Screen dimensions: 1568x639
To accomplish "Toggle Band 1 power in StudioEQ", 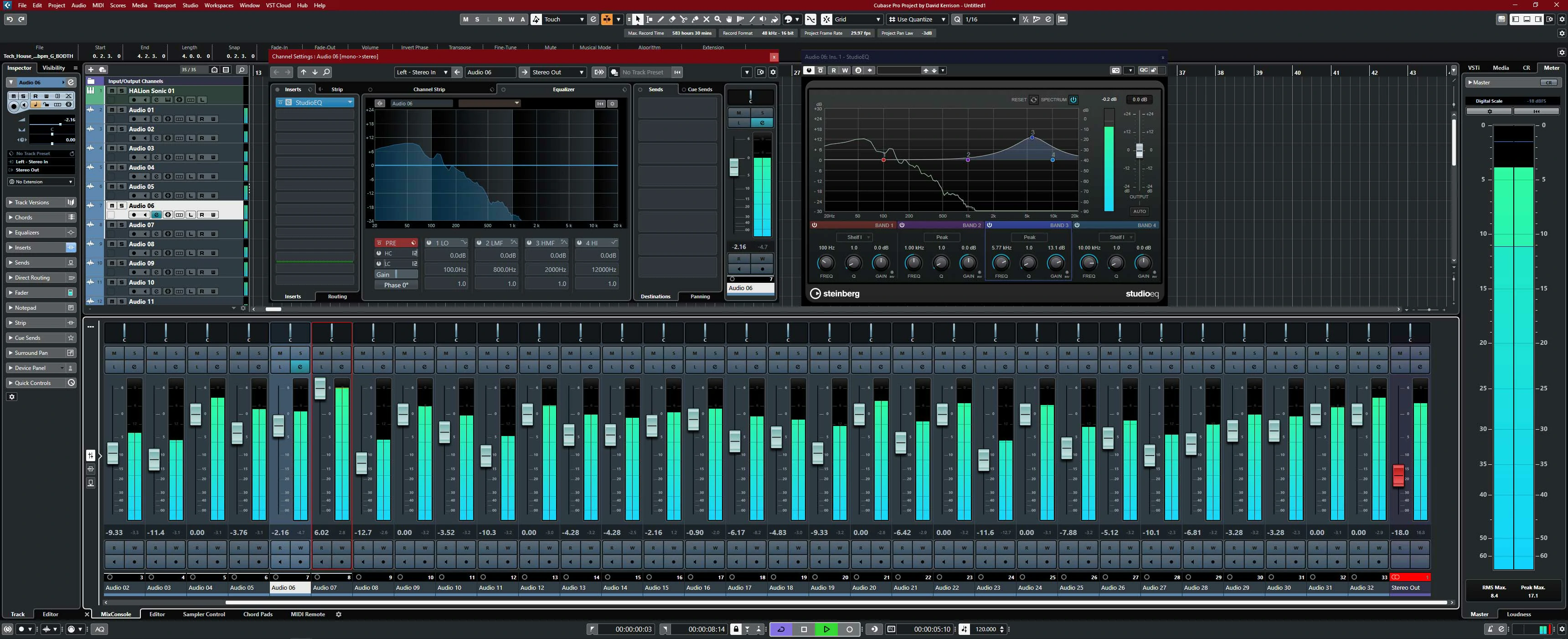I will point(814,225).
